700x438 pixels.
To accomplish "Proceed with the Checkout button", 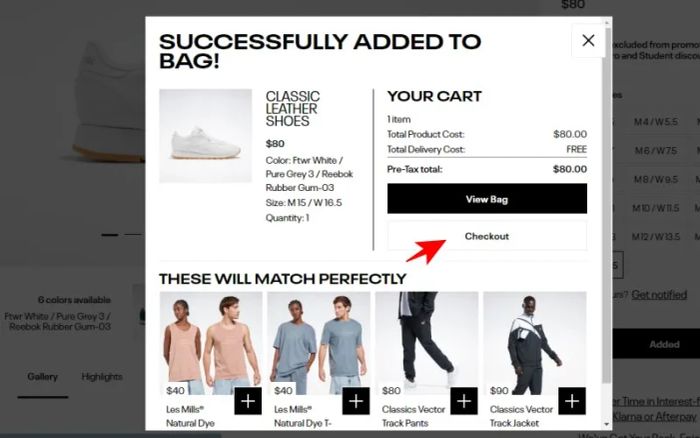I will point(487,236).
